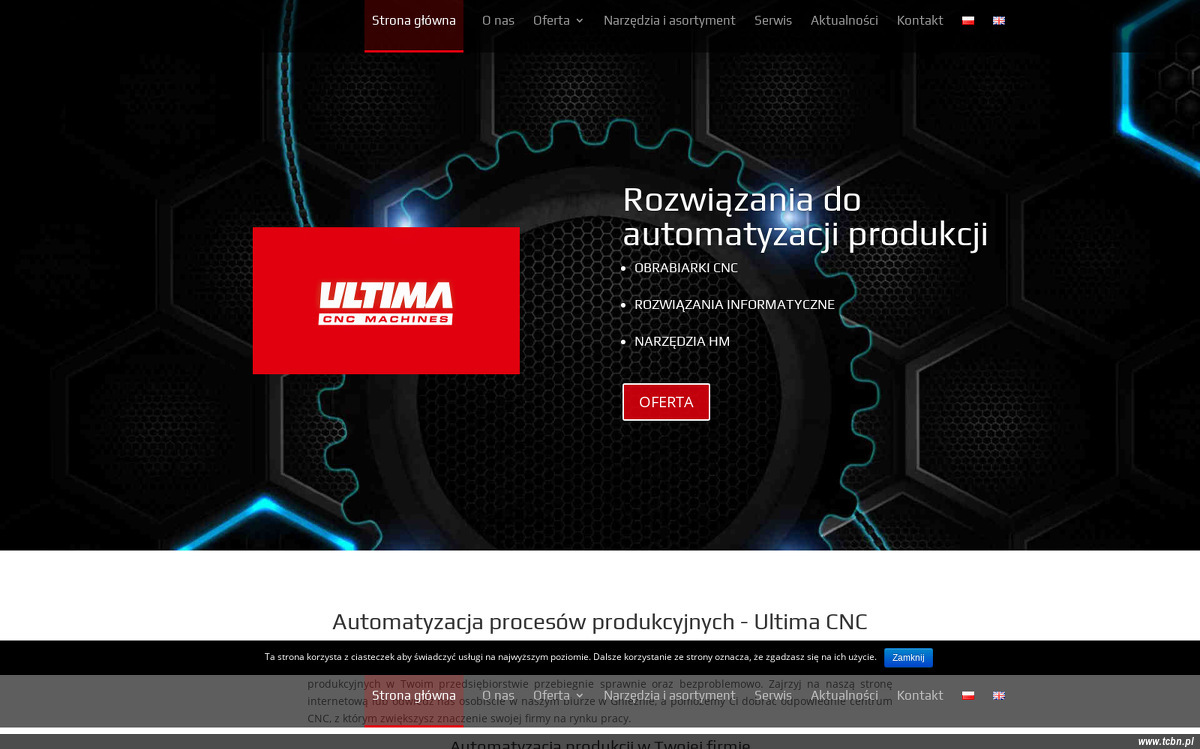
Task: Open Strona główna in the bottom sticky menu
Action: 414,695
